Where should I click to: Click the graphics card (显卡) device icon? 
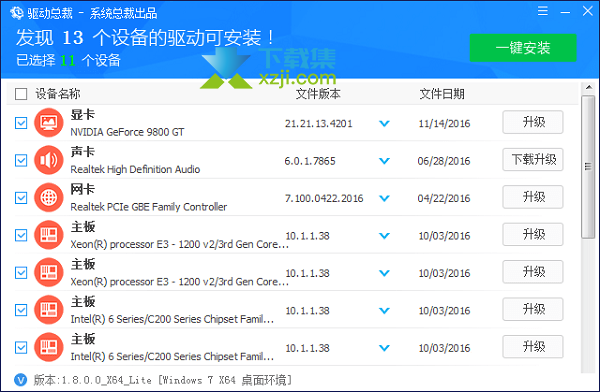(49, 123)
